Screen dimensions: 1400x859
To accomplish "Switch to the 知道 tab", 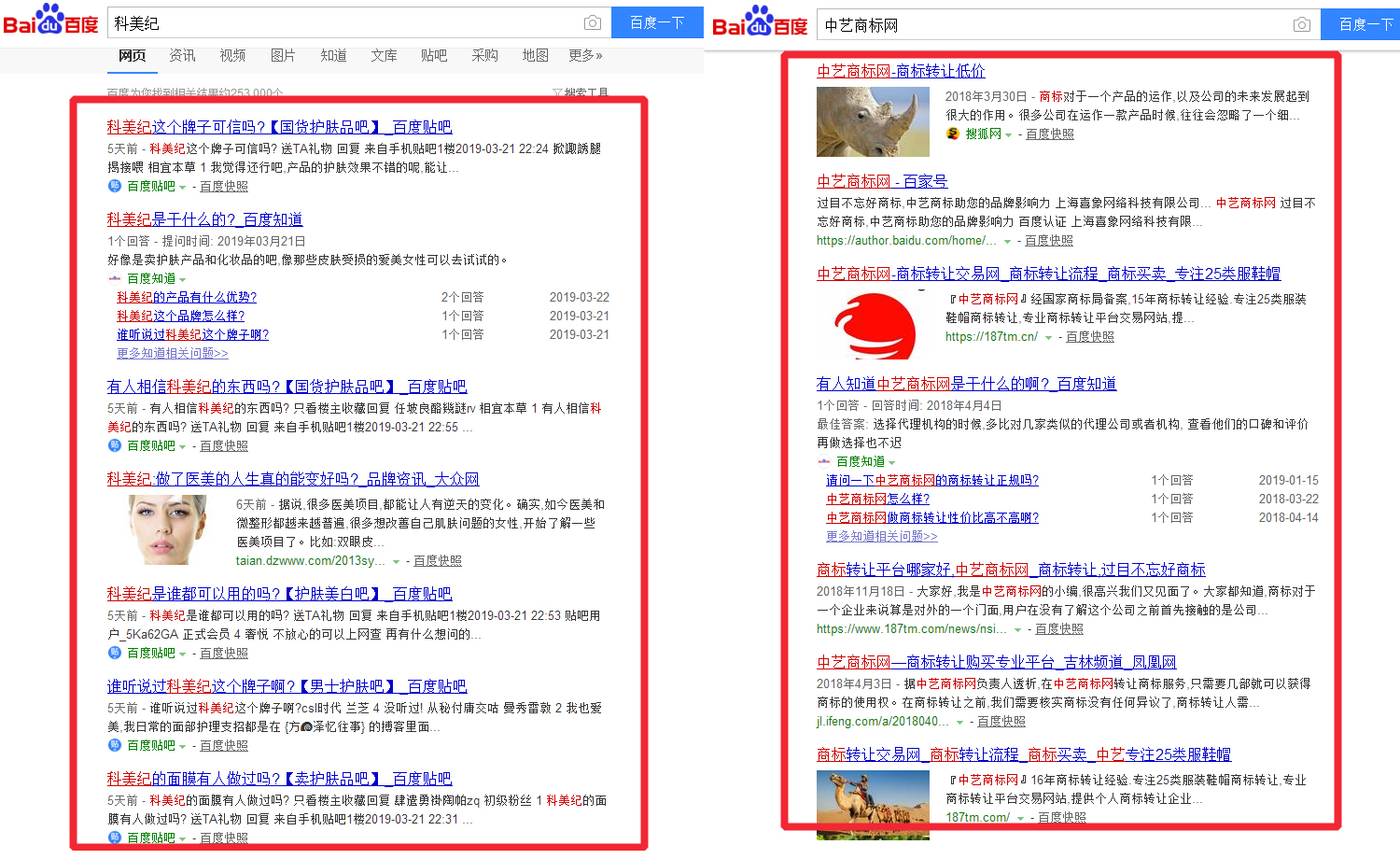I will pos(333,55).
